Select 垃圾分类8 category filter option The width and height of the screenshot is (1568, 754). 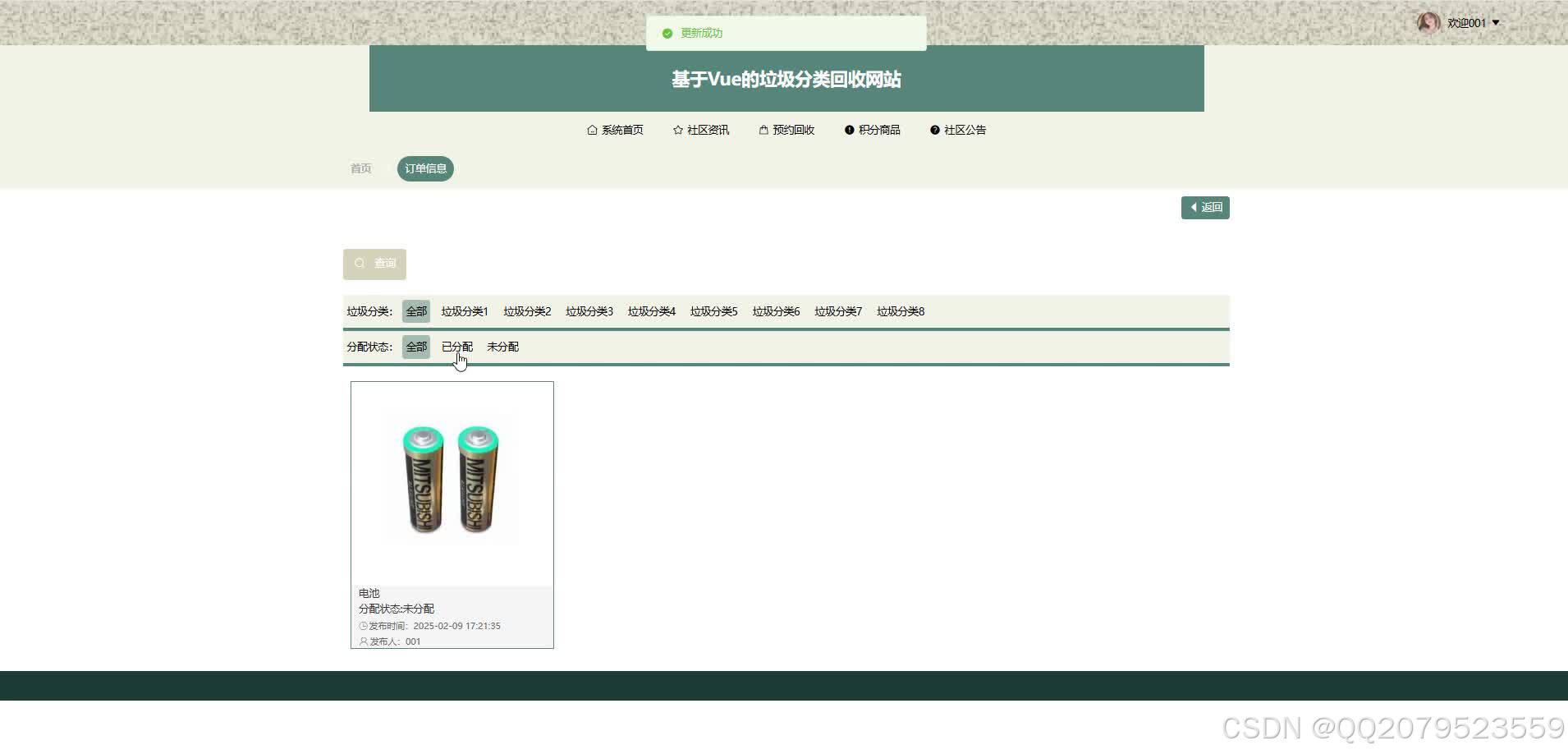[x=900, y=310]
